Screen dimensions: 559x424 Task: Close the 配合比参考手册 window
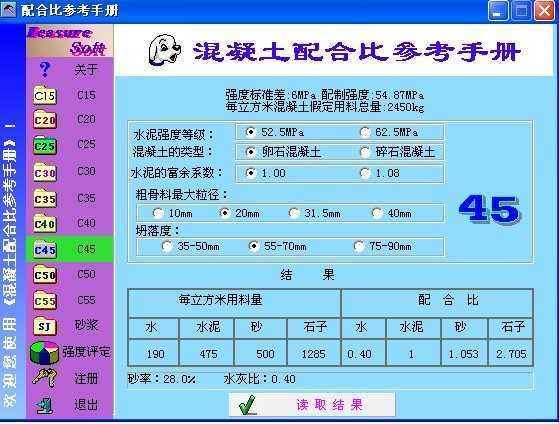click(544, 11)
